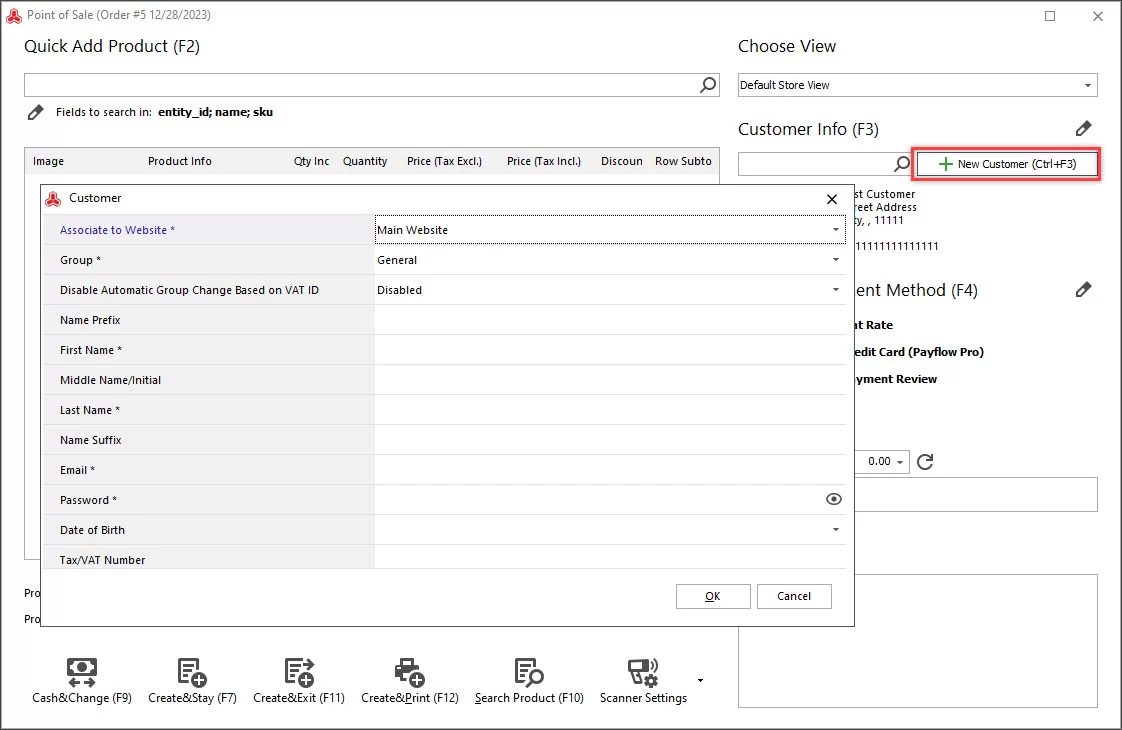
Task: Click the Price (Tax Excl.) column header
Action: coord(444,161)
